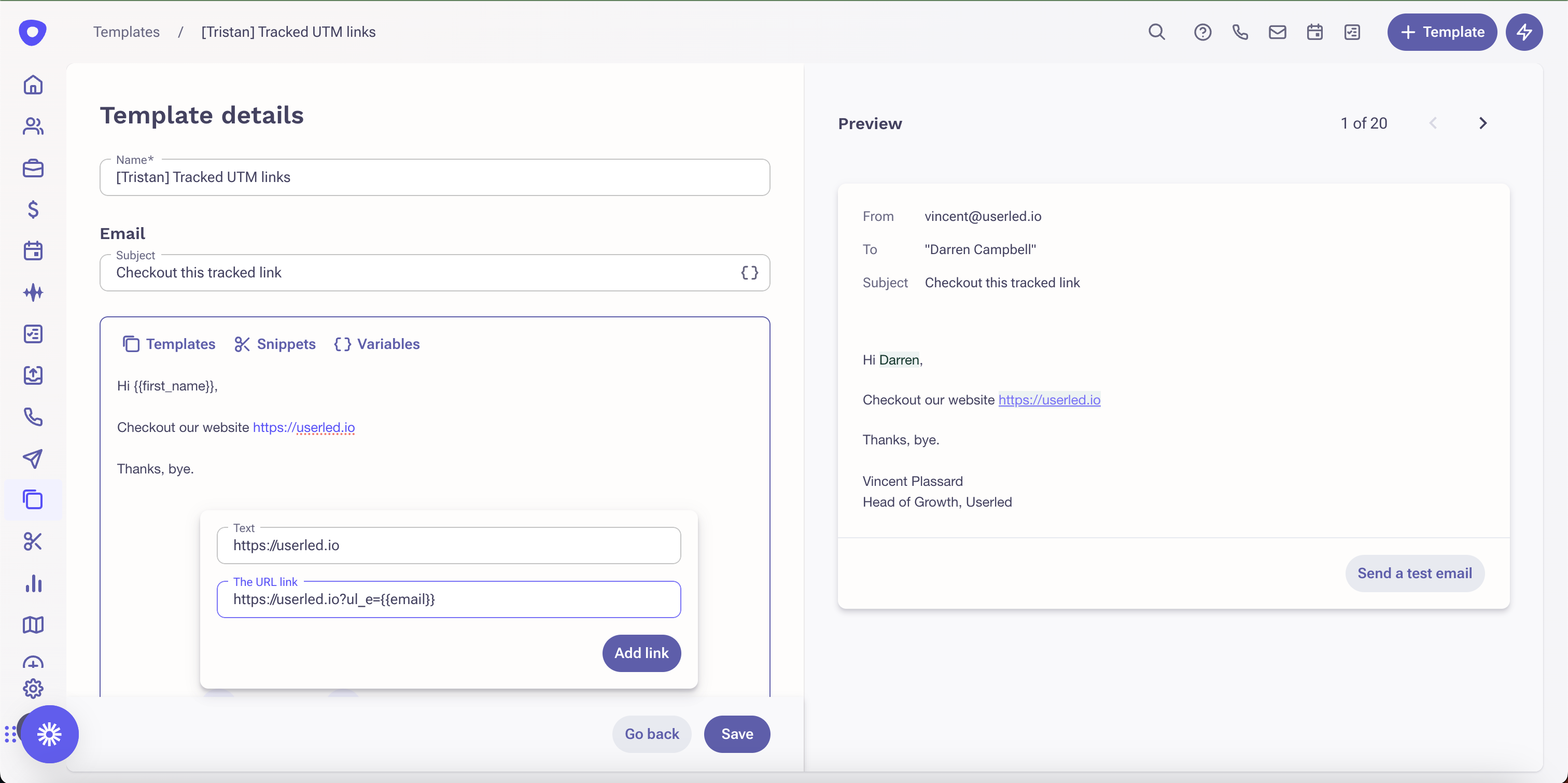Image resolution: width=1568 pixels, height=783 pixels.
Task: Open the Snippets tab in editor
Action: [275, 344]
